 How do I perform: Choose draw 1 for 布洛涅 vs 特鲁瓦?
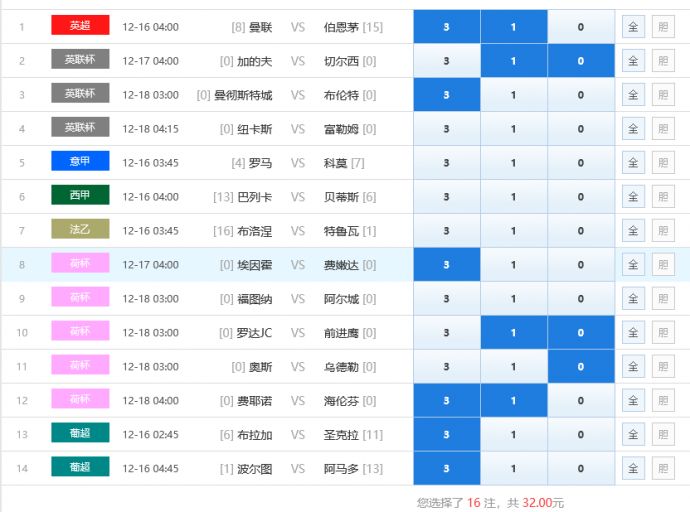point(513,231)
